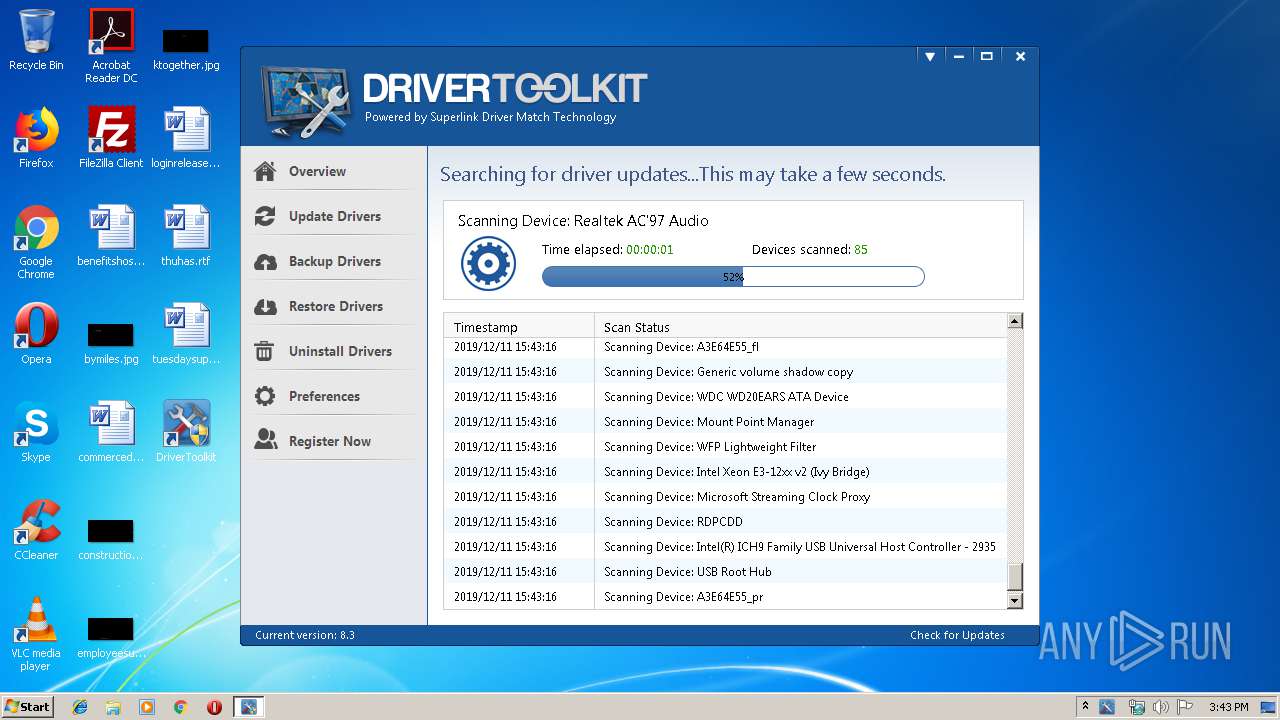Show hidden tray icons arrow
Screen dimensions: 1280x720
pos(1085,707)
